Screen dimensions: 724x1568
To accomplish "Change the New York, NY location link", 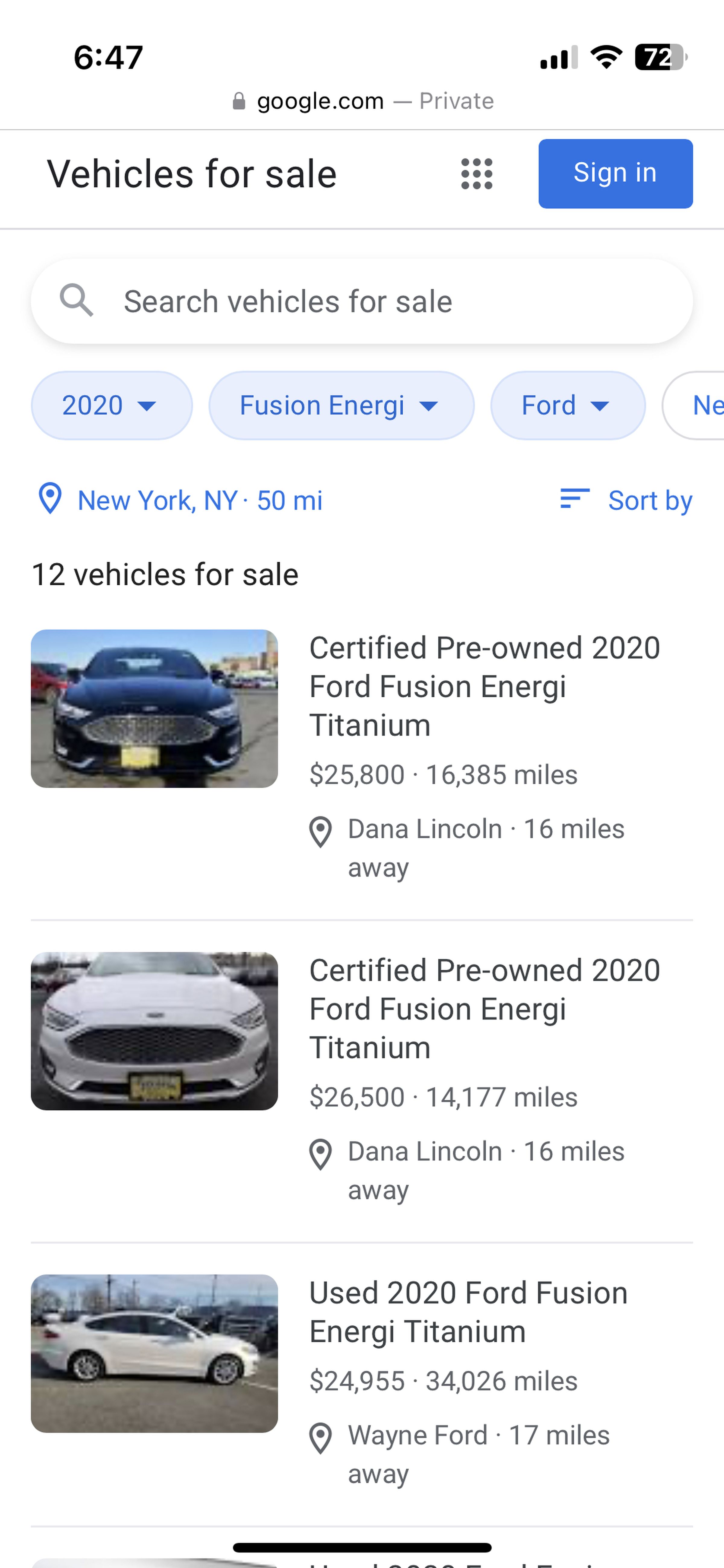I will tap(200, 500).
